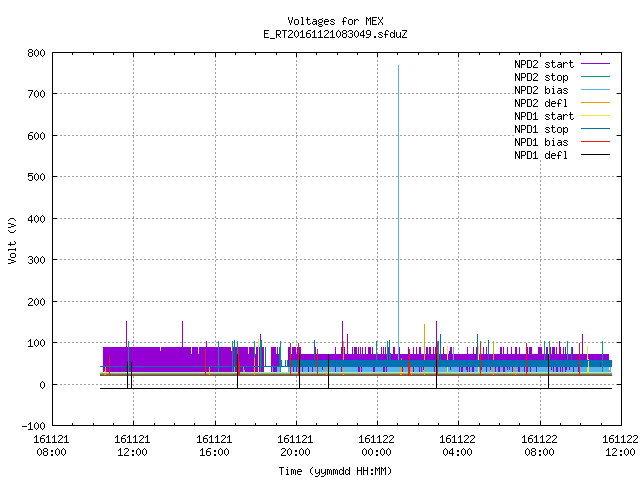
Task: Click the 161121 16:00 time tick label
Action: pyautogui.click(x=214, y=446)
